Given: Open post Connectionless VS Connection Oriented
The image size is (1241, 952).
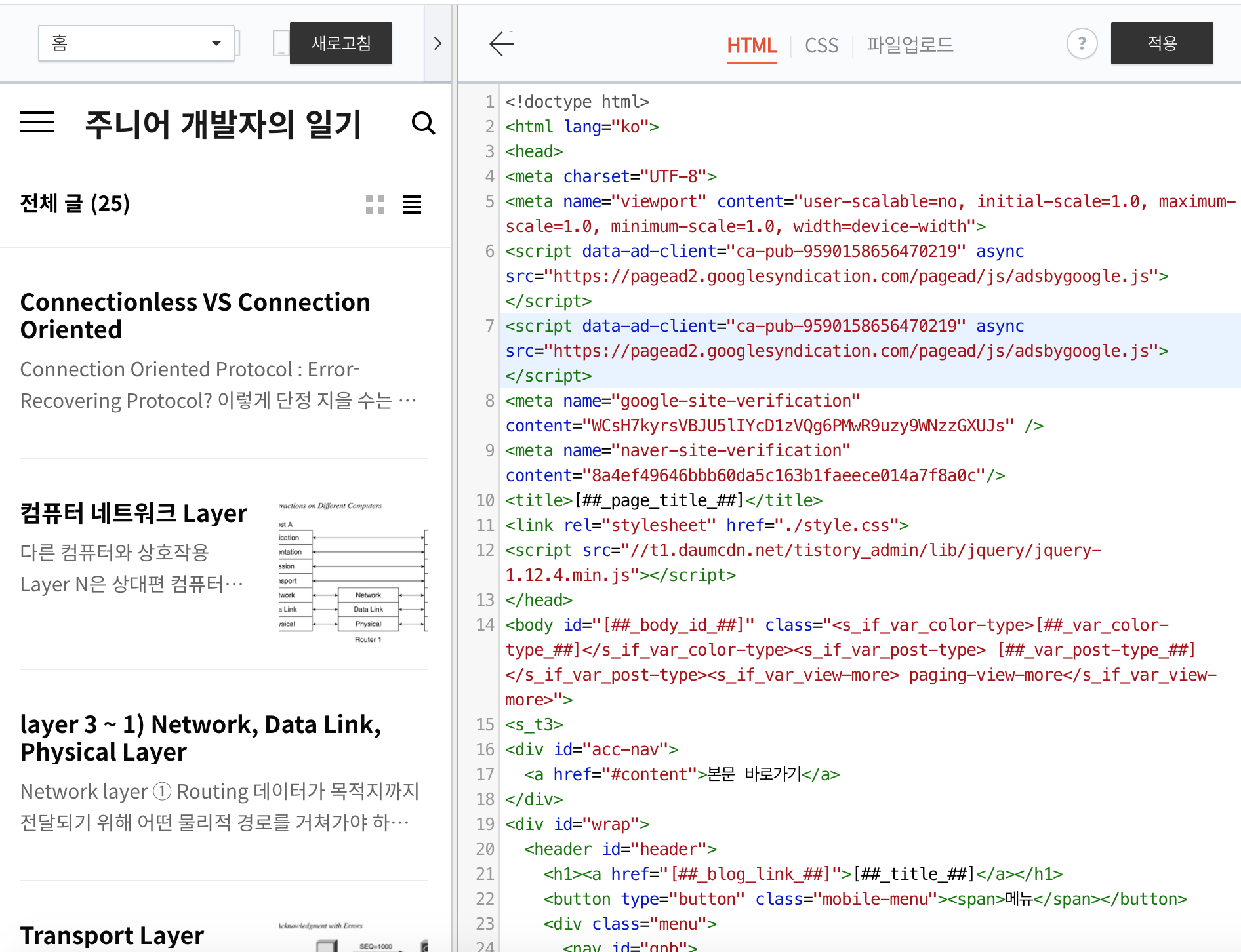Looking at the screenshot, I should [x=195, y=315].
